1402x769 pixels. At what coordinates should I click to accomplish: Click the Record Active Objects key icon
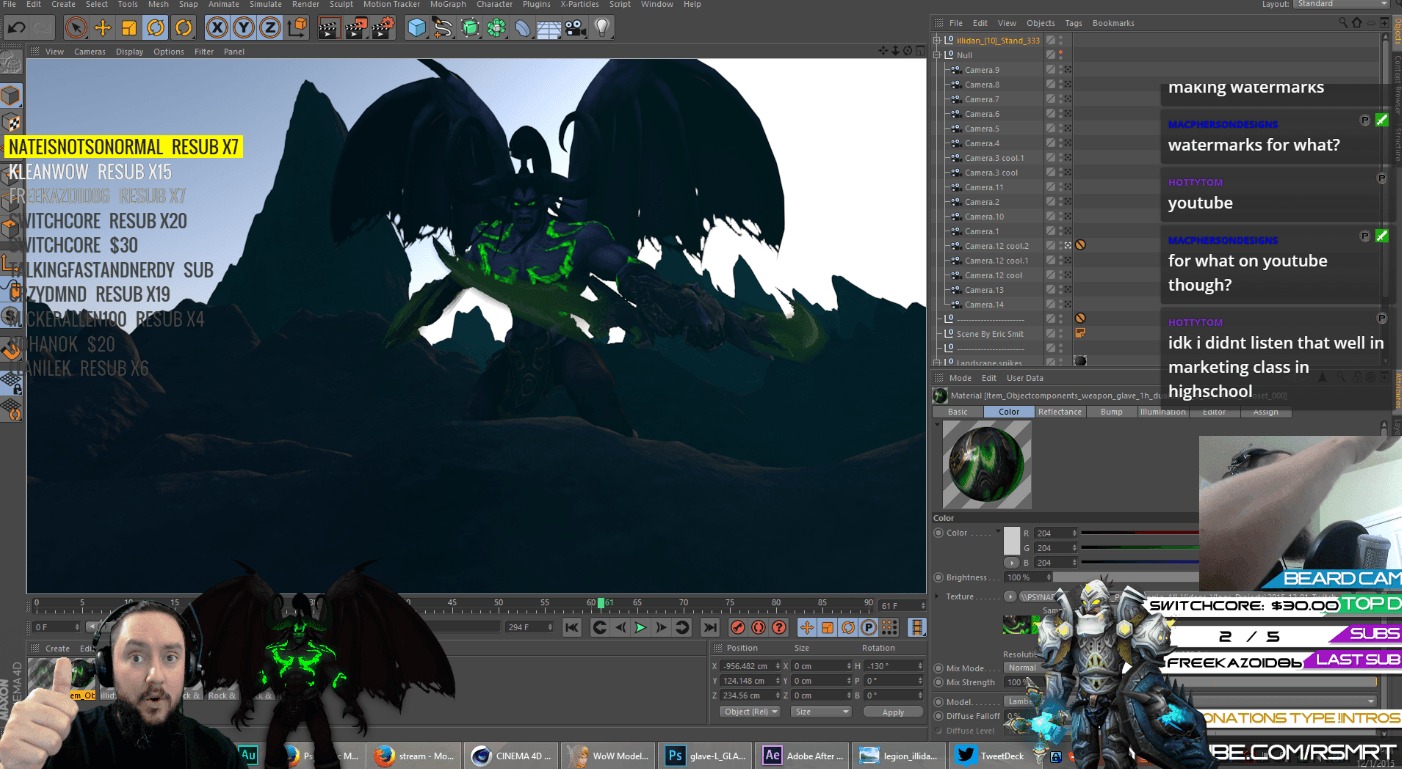738,627
